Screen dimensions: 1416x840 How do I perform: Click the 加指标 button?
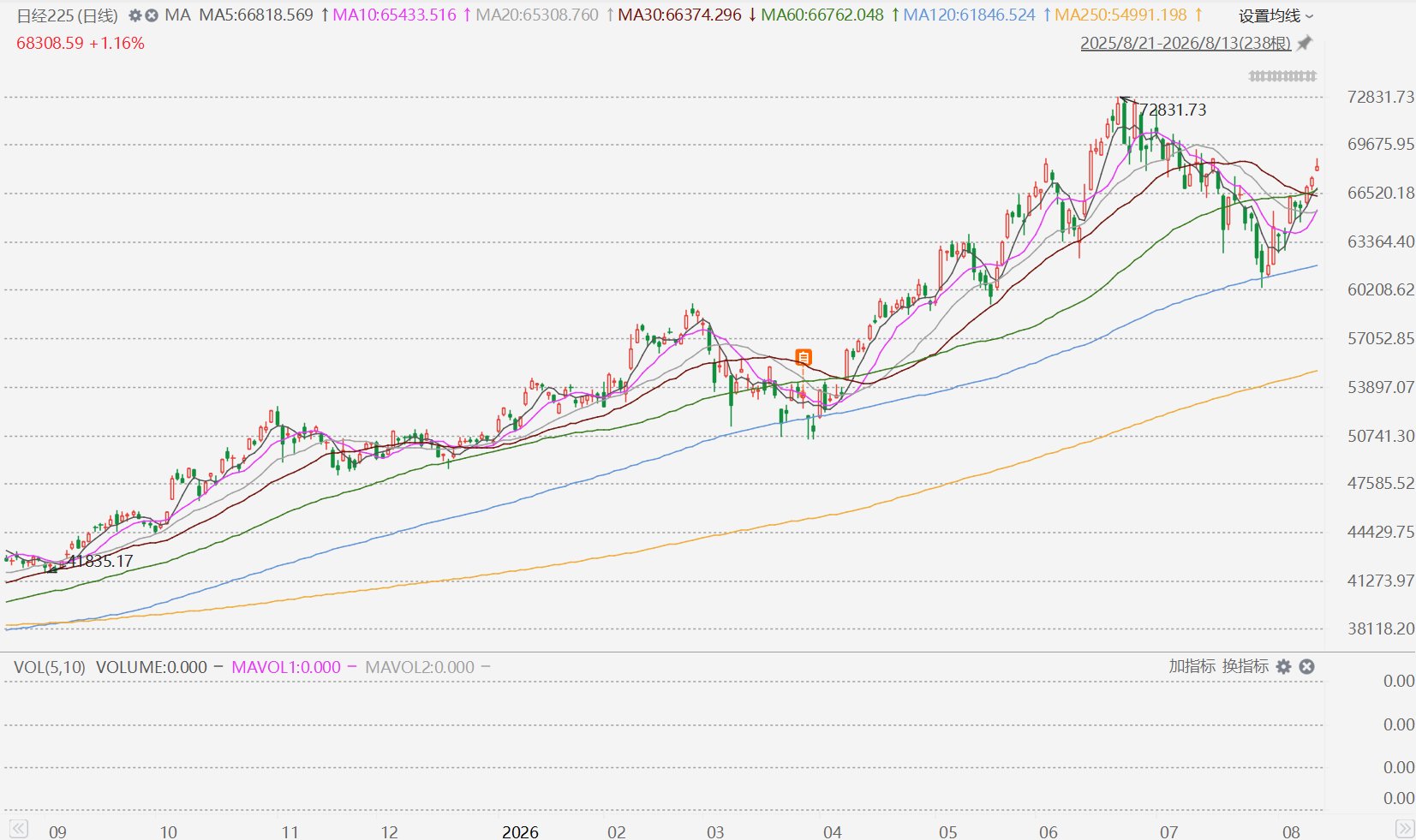[1192, 666]
